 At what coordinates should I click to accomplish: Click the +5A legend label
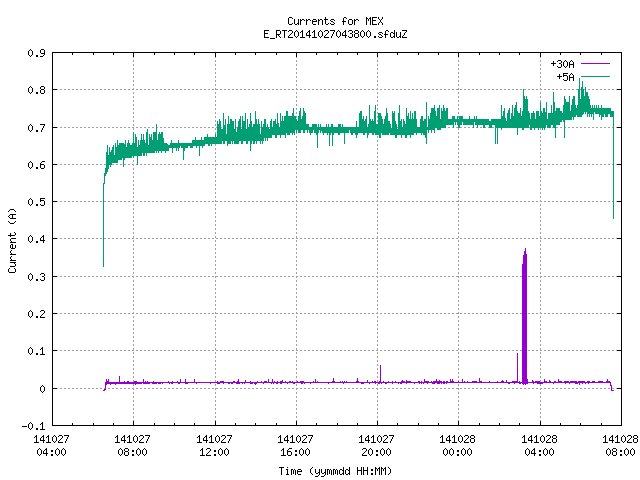[x=565, y=77]
